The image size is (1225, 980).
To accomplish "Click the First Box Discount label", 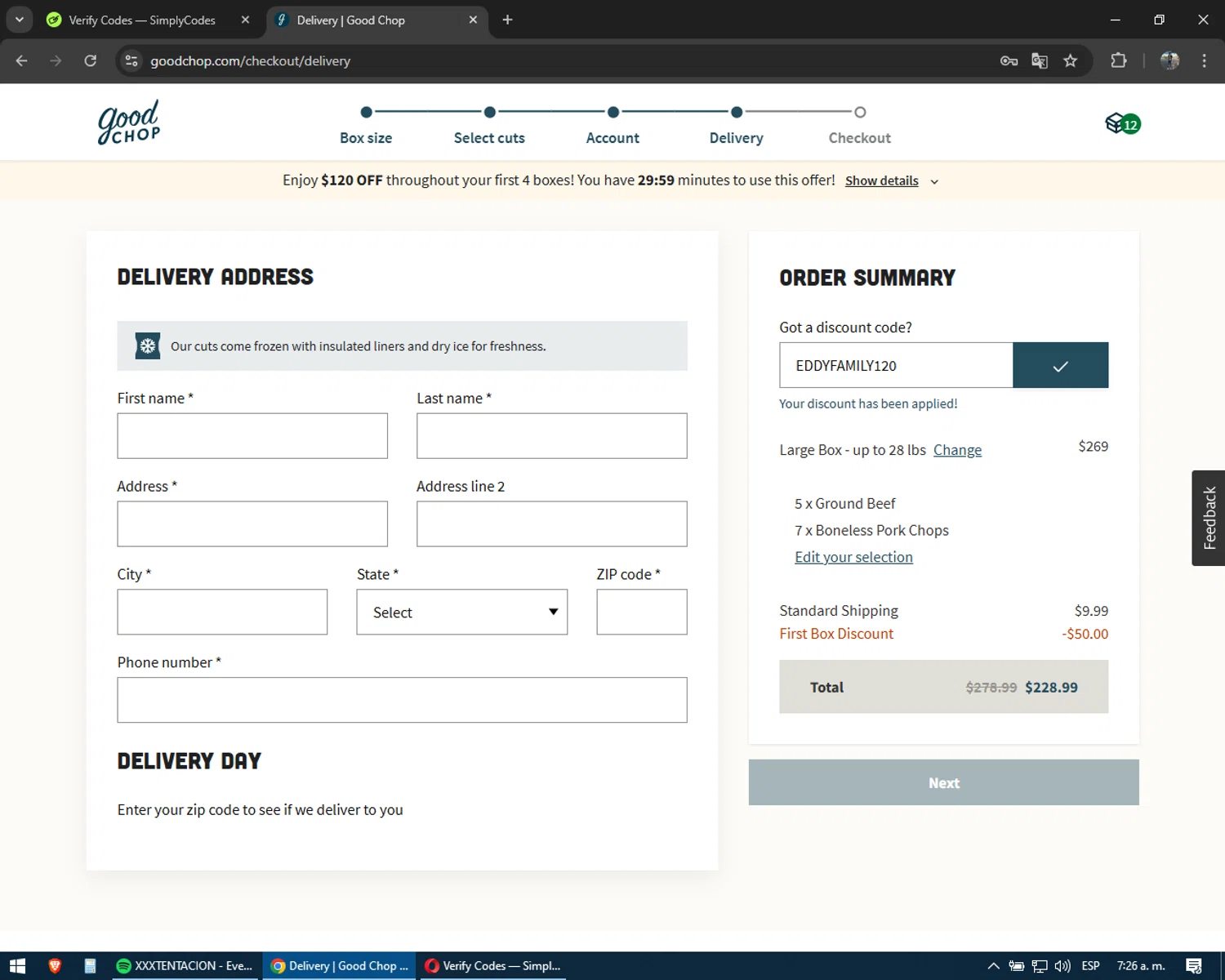I will [x=836, y=634].
